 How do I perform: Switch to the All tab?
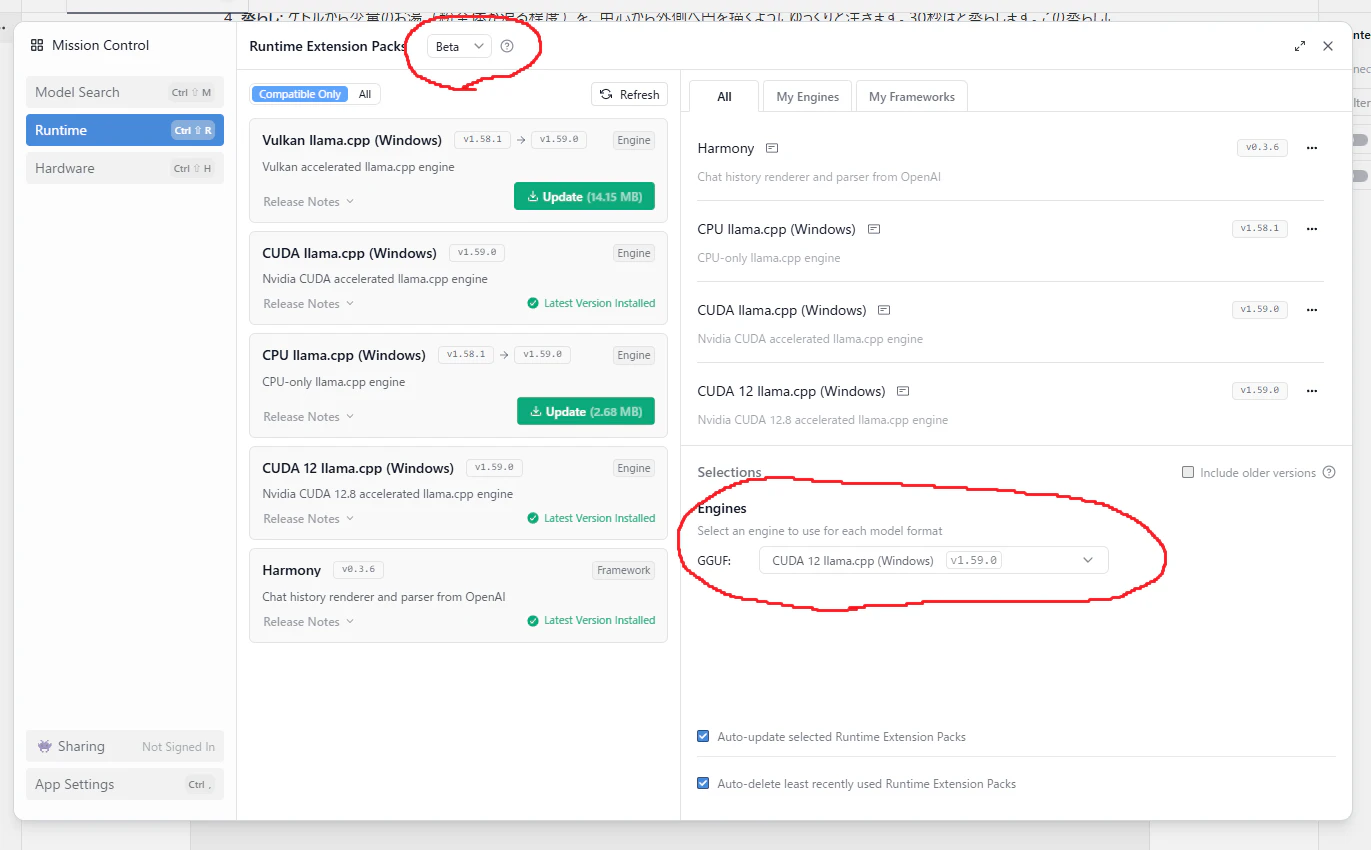point(724,97)
